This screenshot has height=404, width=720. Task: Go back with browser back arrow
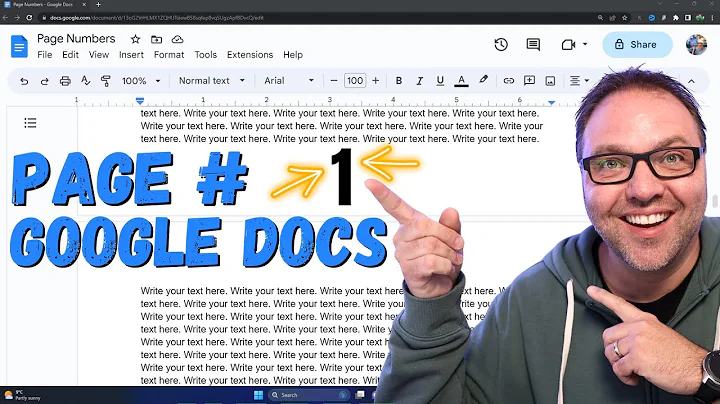[x=6, y=17]
